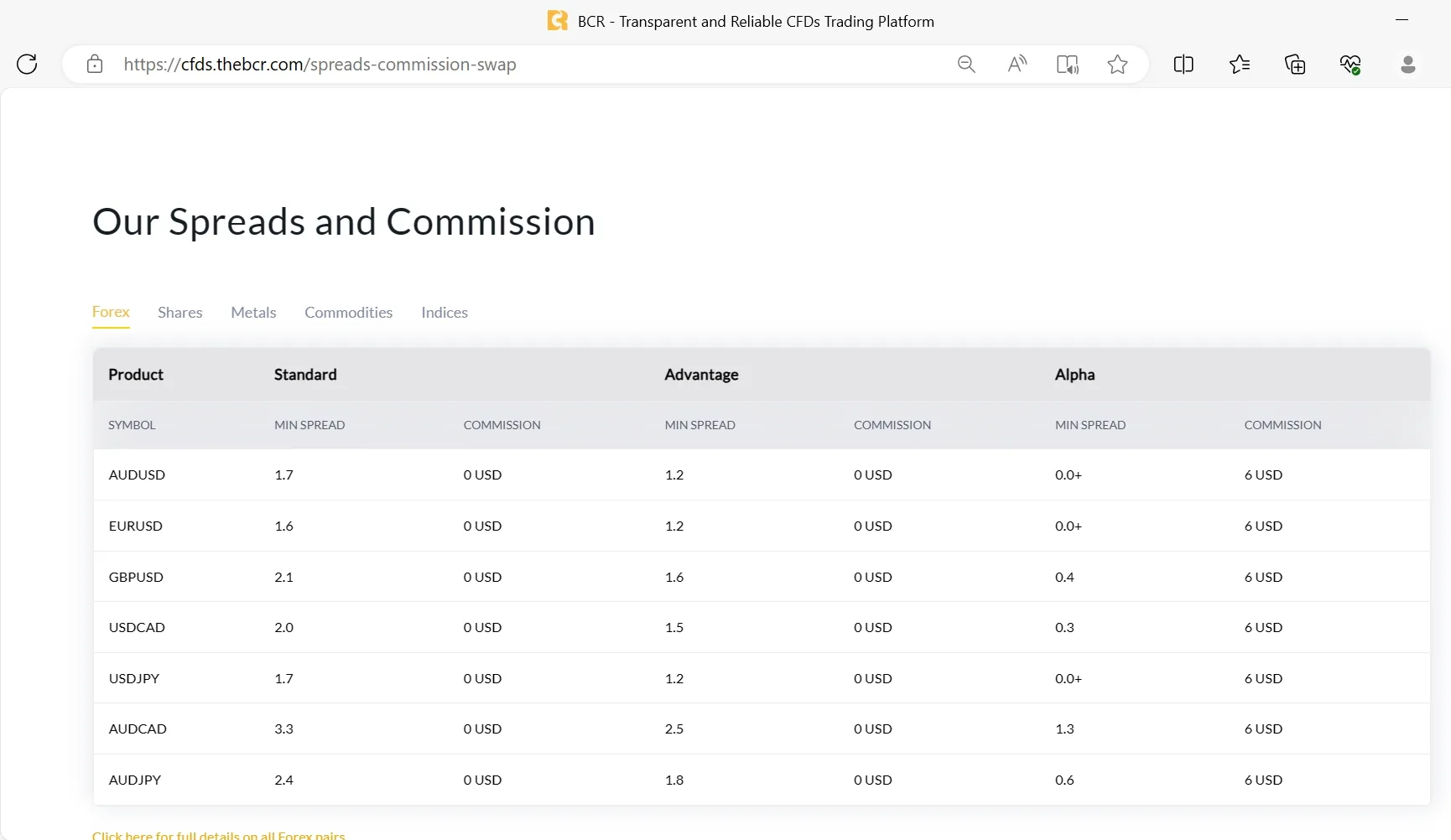Viewport: 1451px width, 840px height.
Task: Select the USDJPY symbol cell
Action: coord(134,678)
